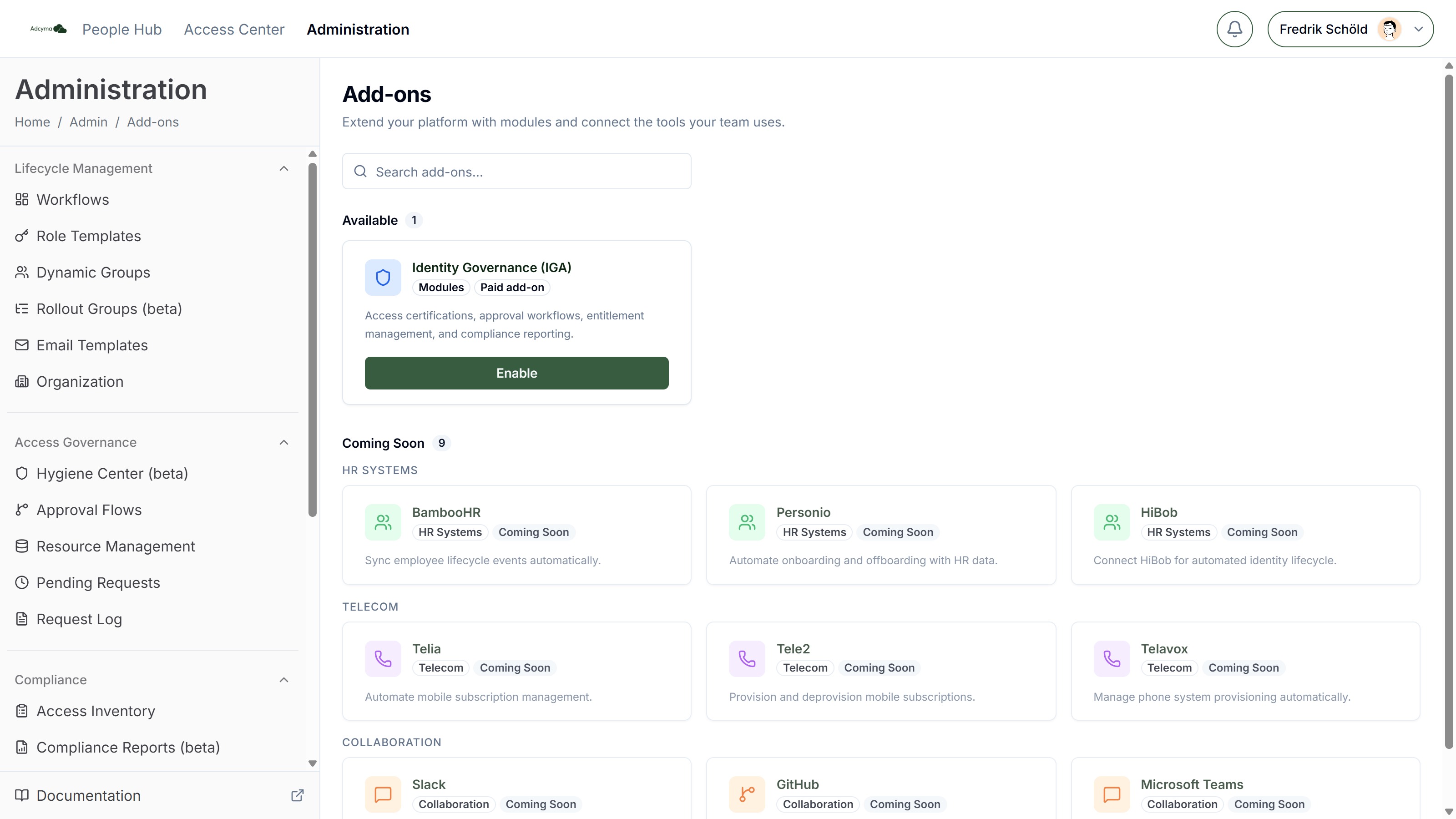Open the Fredrik Schöld user dropdown arrow

[x=1418, y=29]
